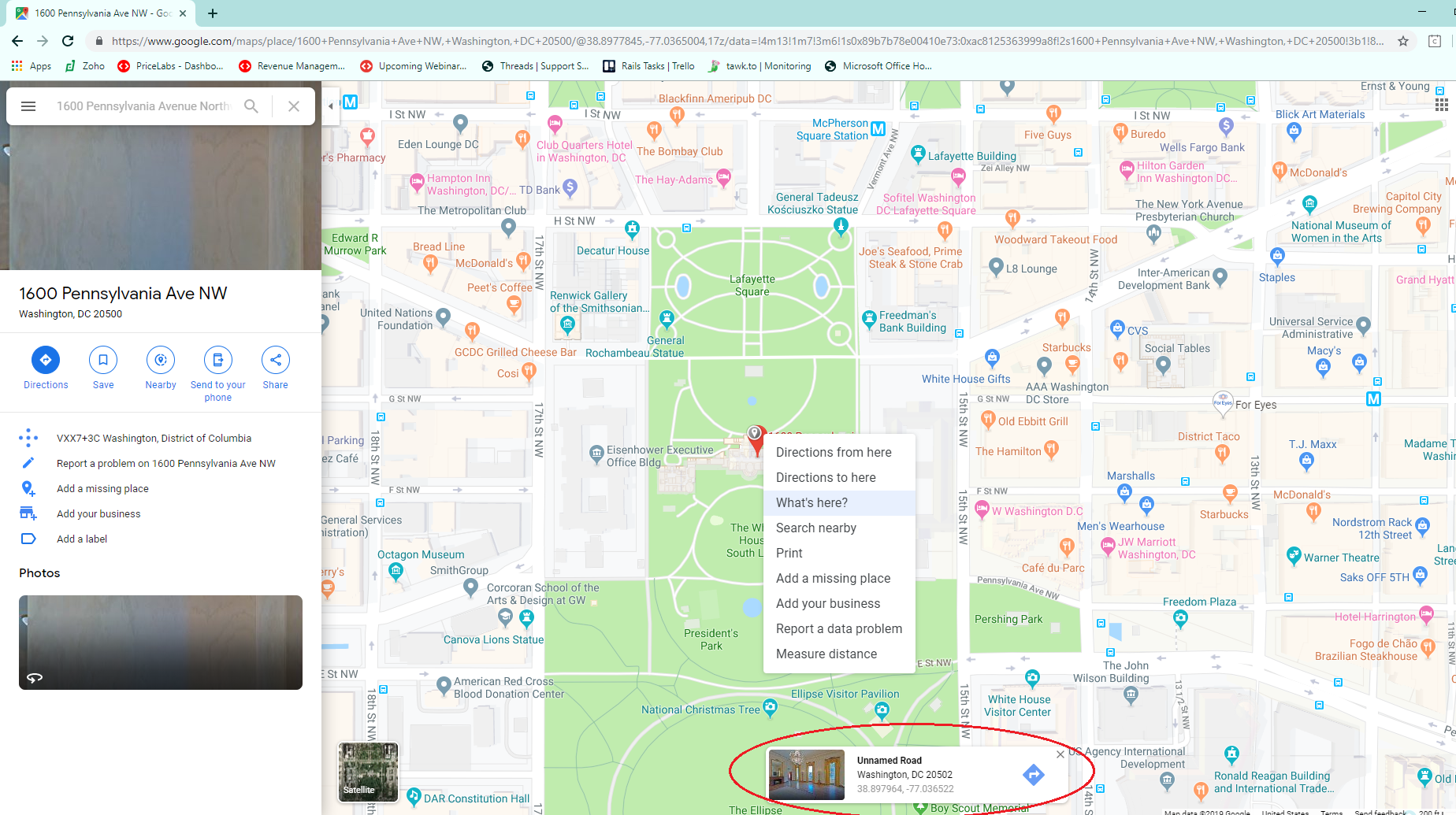Select the Directions icon in the place panel

pyautogui.click(x=45, y=361)
